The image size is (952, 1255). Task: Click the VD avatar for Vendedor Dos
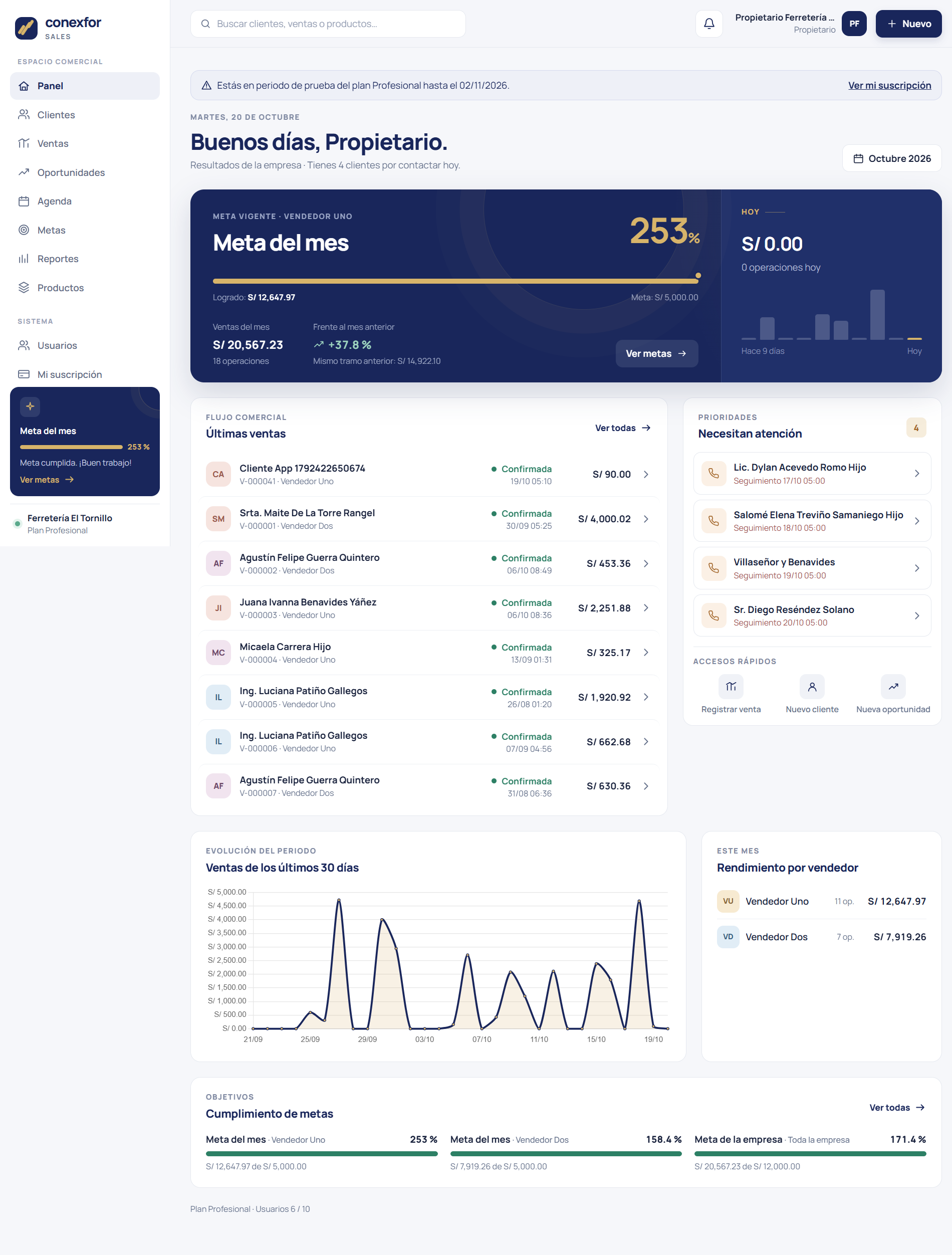coord(728,937)
